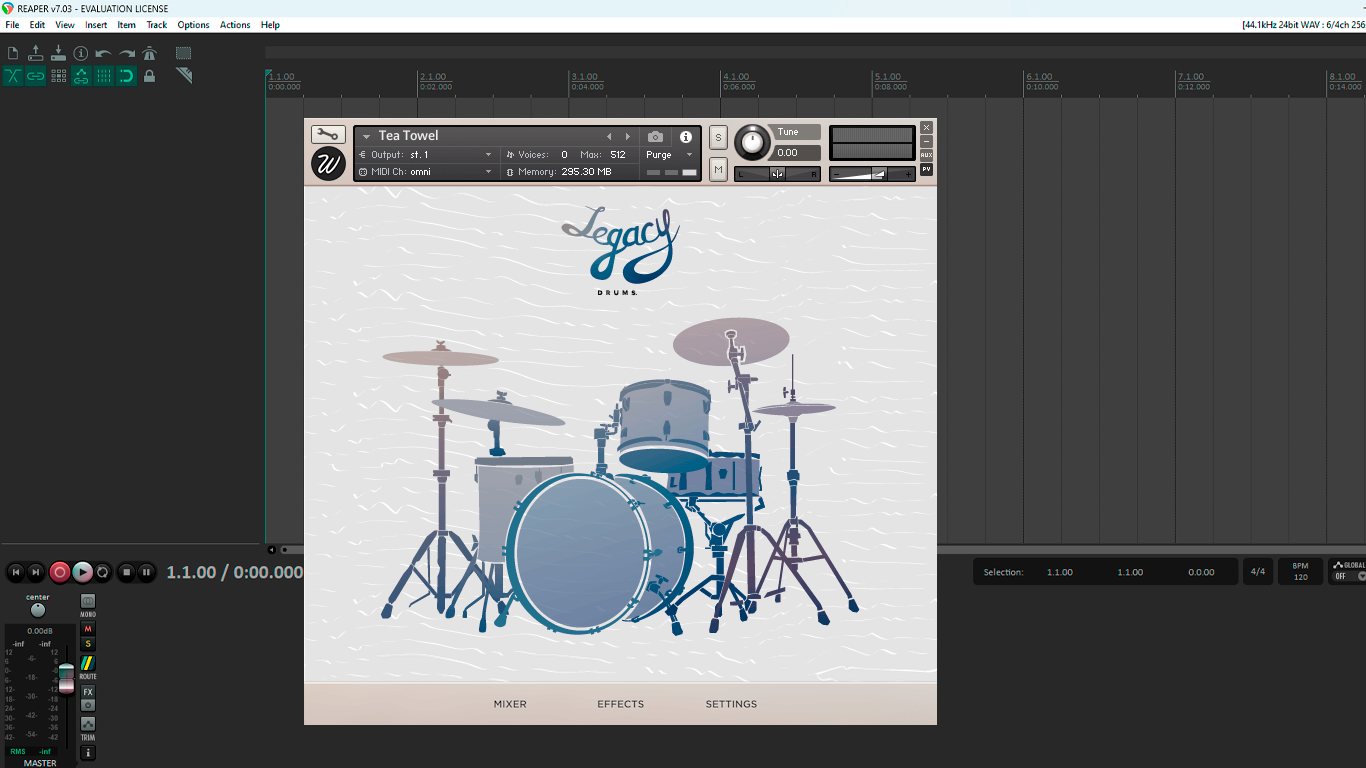Load previous instrument preset arrow
Image resolution: width=1366 pixels, height=768 pixels.
coord(609,137)
